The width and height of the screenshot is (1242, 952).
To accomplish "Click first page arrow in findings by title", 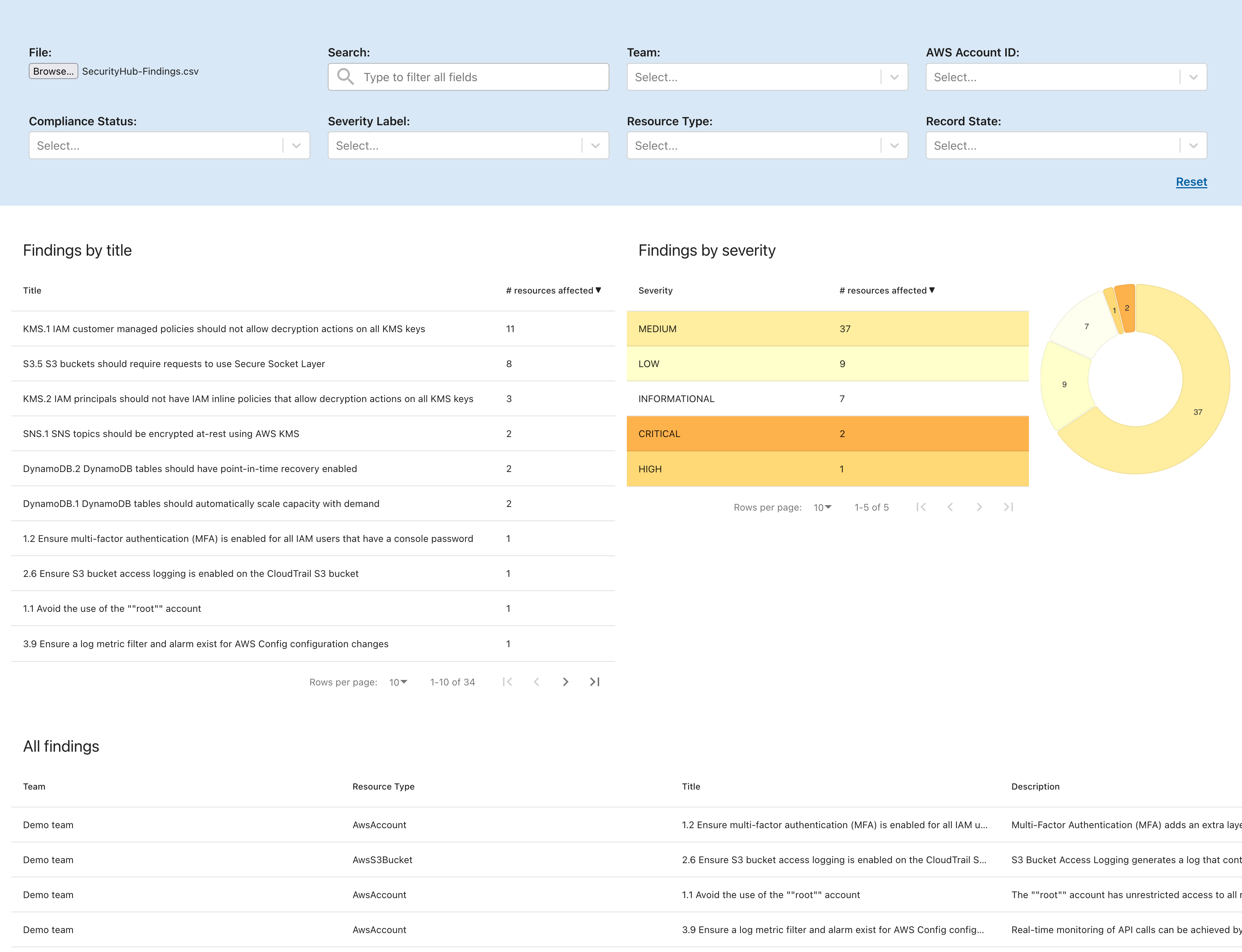I will (507, 682).
